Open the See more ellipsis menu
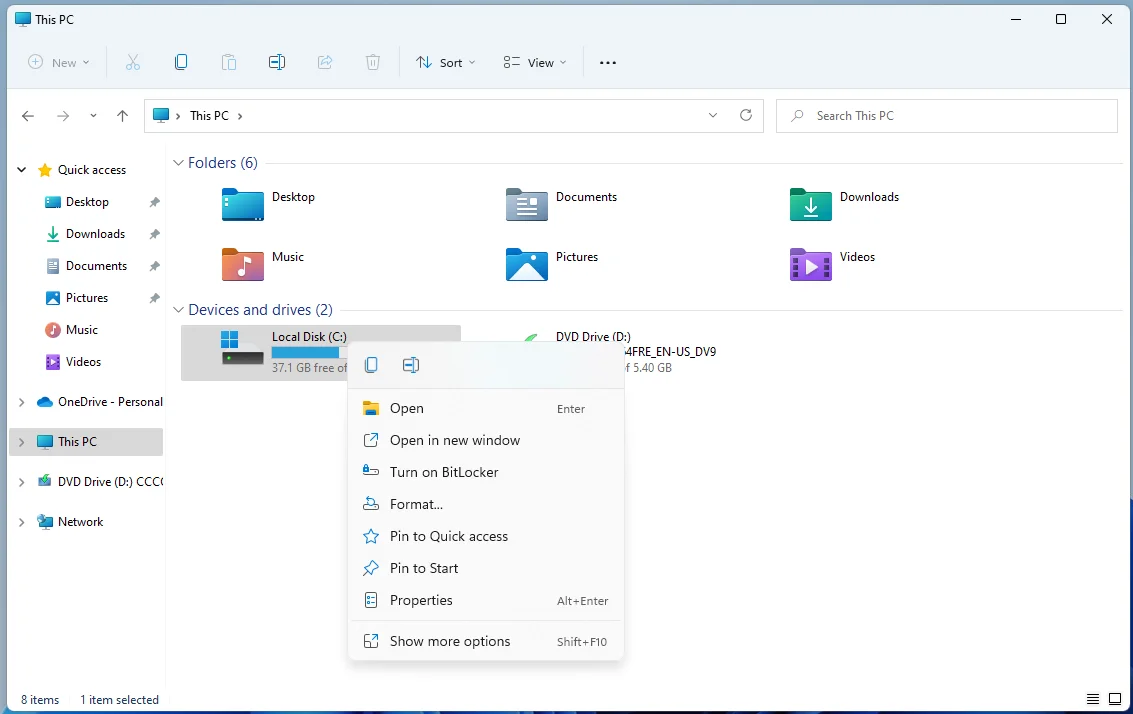Viewport: 1133px width, 714px height. click(607, 63)
